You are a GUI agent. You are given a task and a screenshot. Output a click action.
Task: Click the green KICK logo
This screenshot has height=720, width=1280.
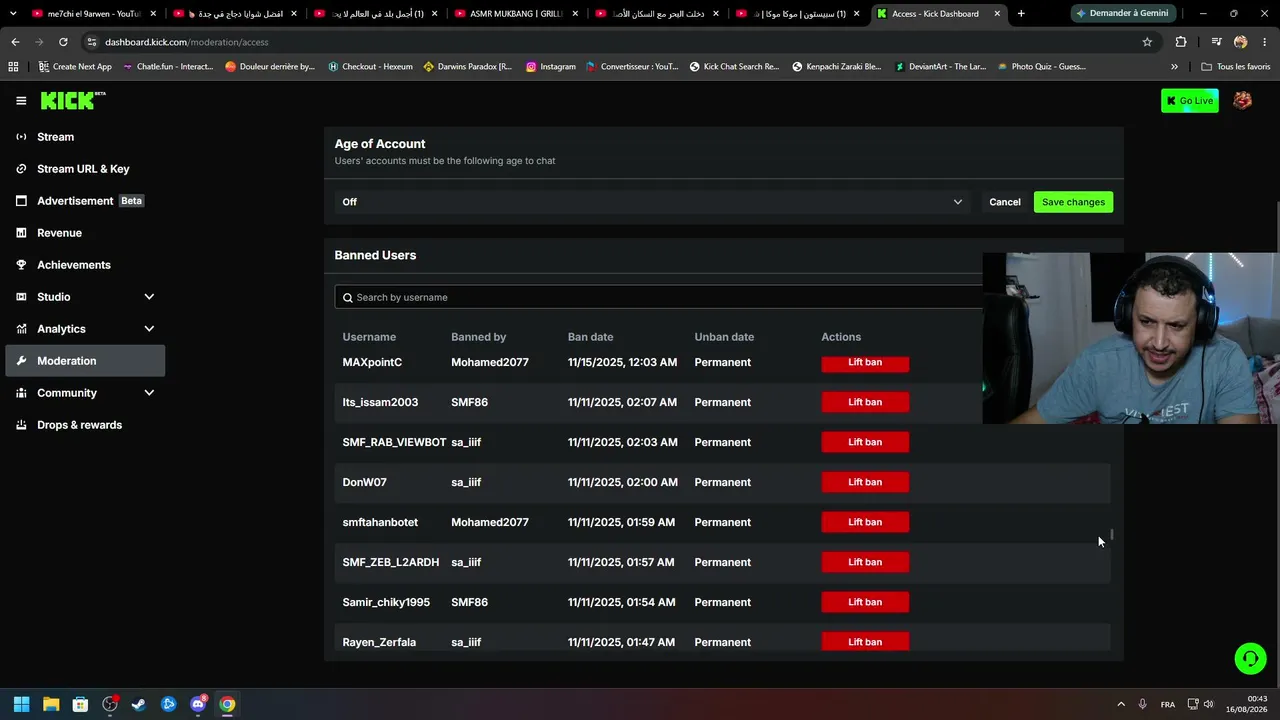click(72, 100)
